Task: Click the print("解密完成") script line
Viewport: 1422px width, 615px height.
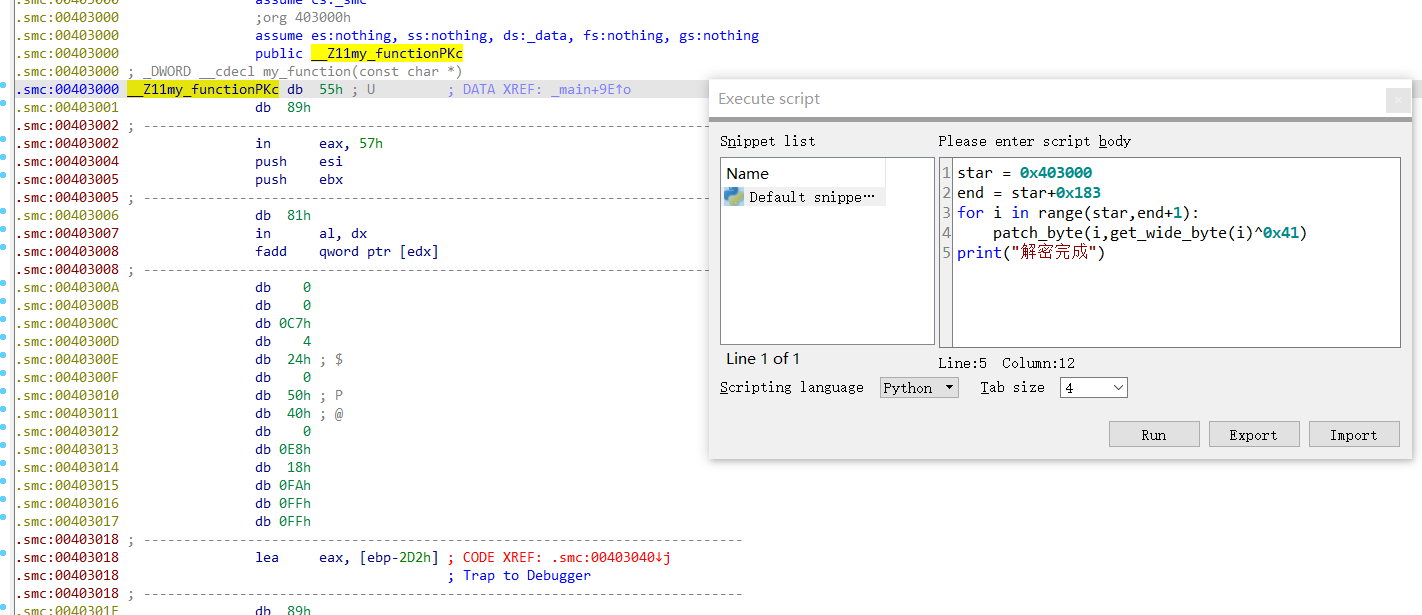Action: 1031,253
